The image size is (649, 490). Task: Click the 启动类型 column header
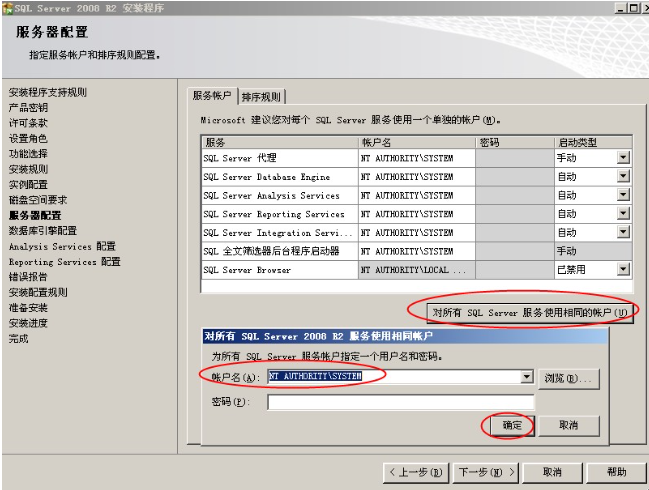[x=593, y=142]
